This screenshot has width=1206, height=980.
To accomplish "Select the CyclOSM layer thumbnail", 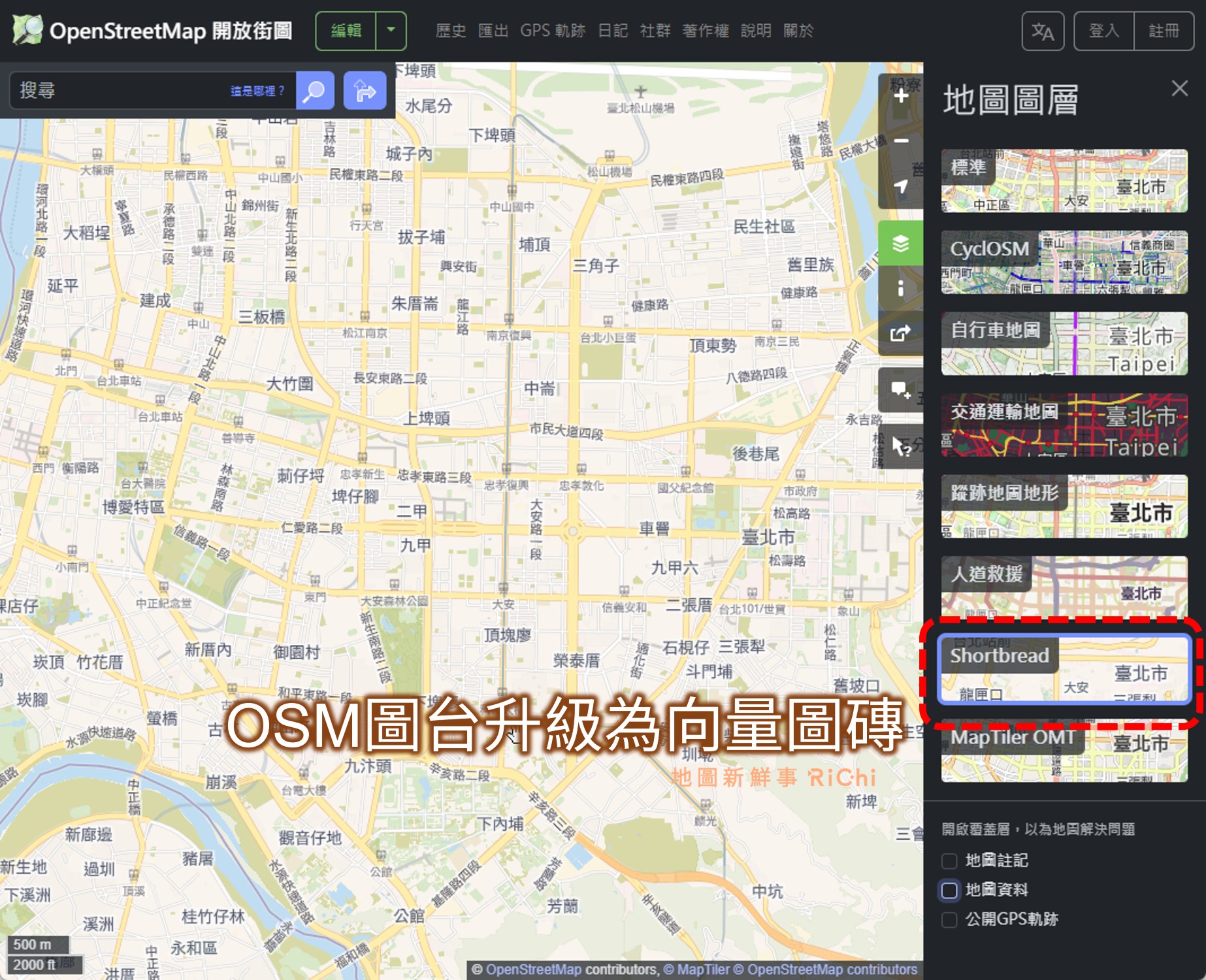I will (1064, 262).
